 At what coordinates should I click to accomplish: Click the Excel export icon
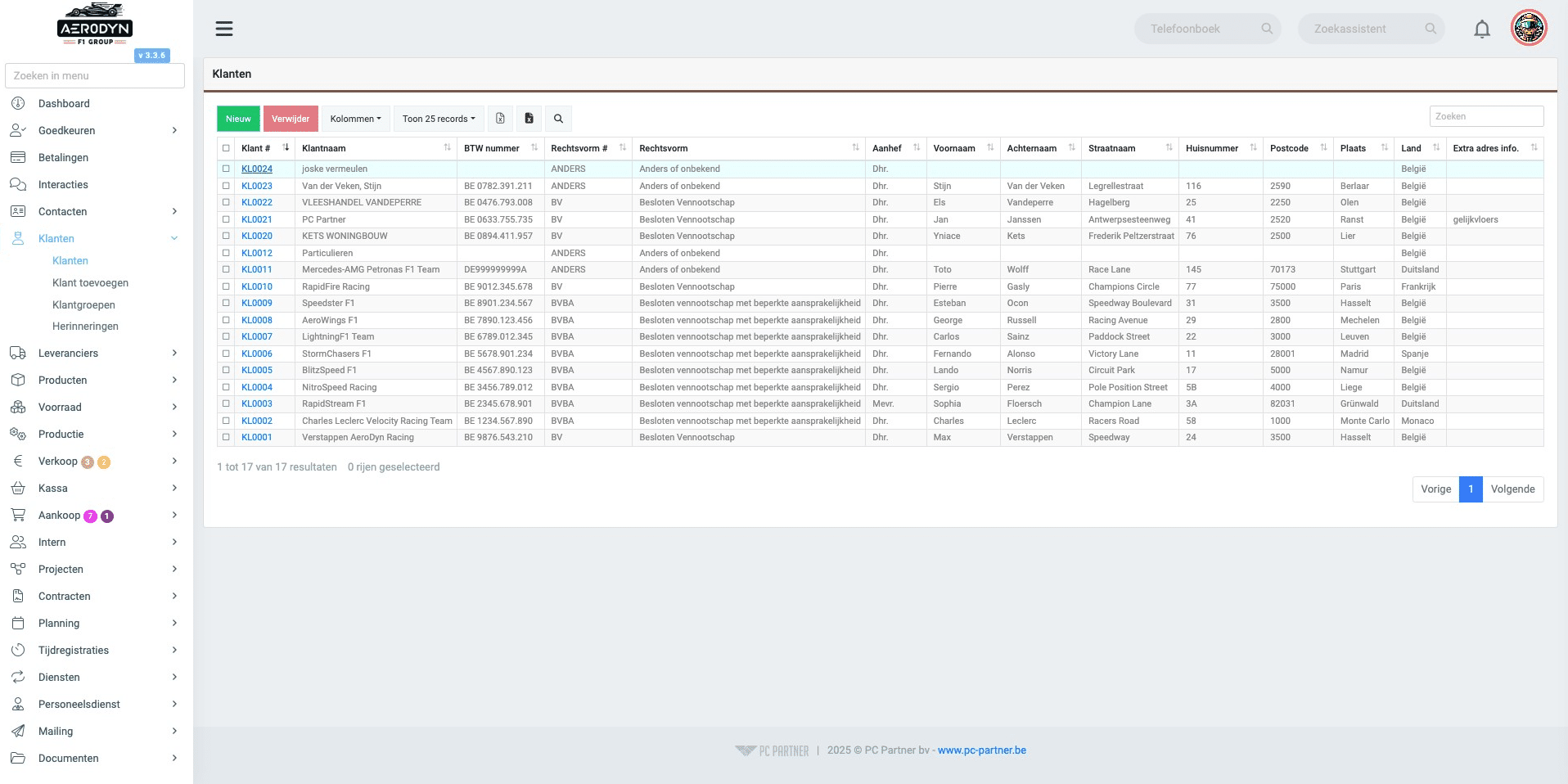(x=500, y=119)
